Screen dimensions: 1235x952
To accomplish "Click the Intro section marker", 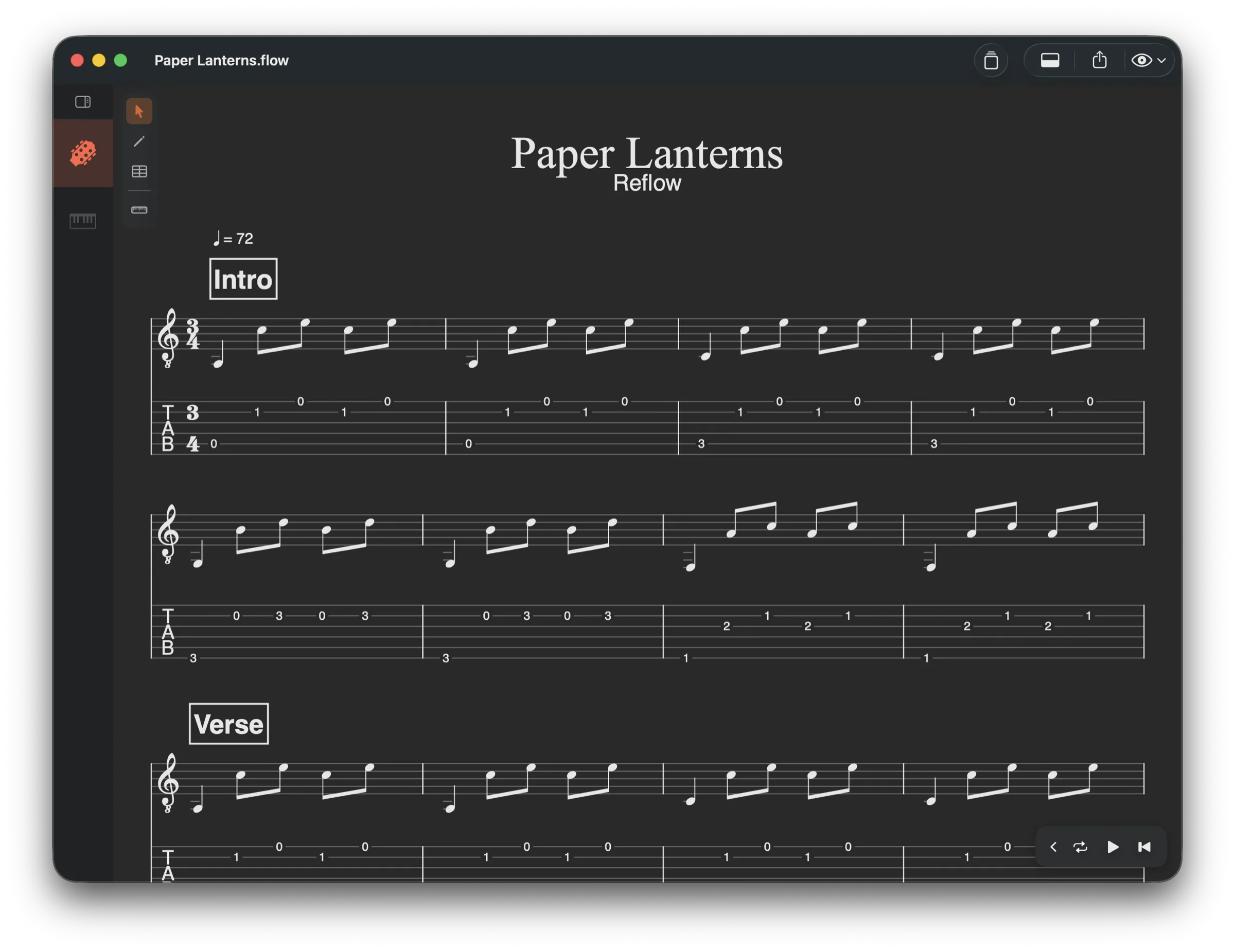I will pos(243,279).
